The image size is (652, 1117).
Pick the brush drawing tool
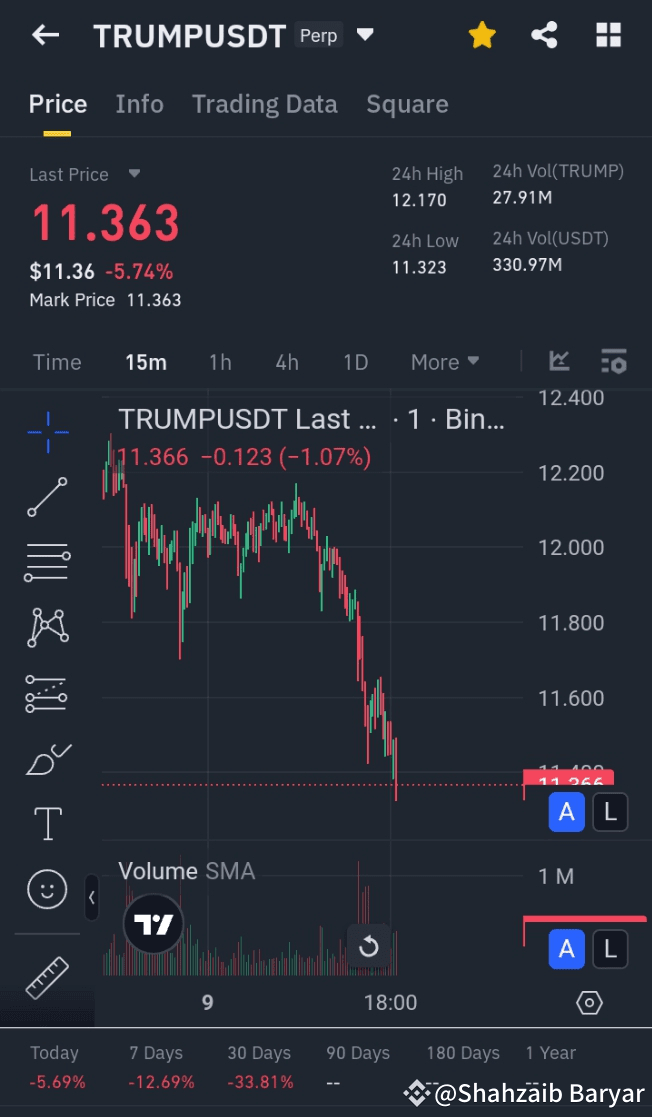[x=48, y=759]
